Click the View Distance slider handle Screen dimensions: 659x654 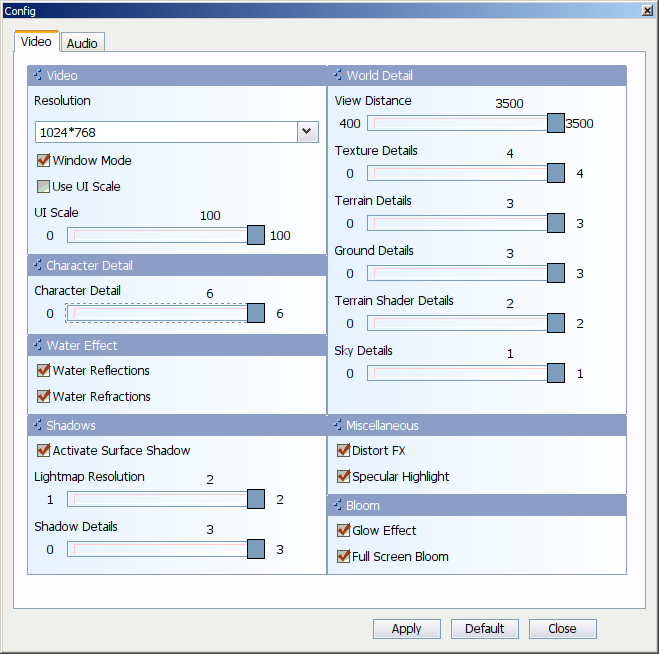[x=556, y=123]
